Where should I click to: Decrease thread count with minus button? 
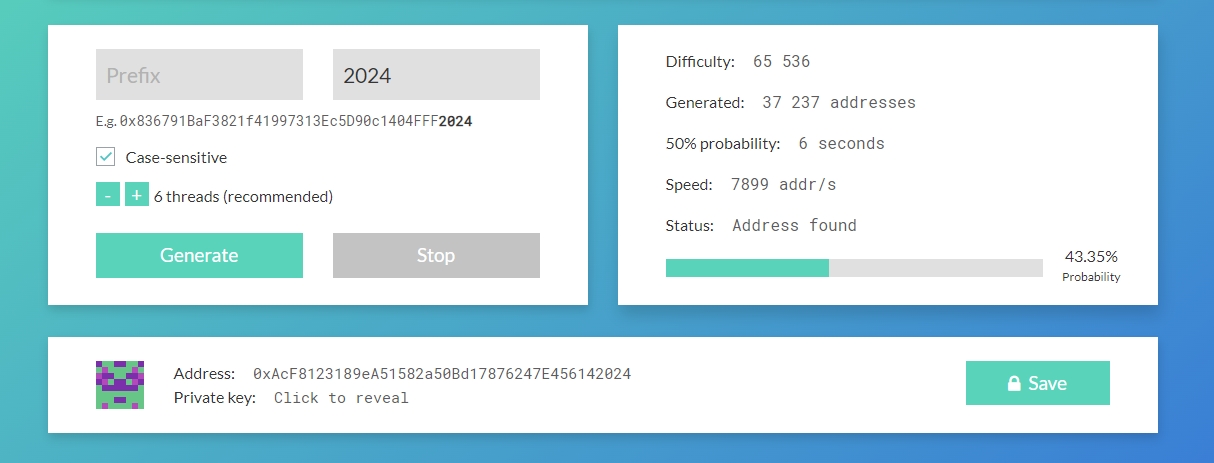coord(107,195)
